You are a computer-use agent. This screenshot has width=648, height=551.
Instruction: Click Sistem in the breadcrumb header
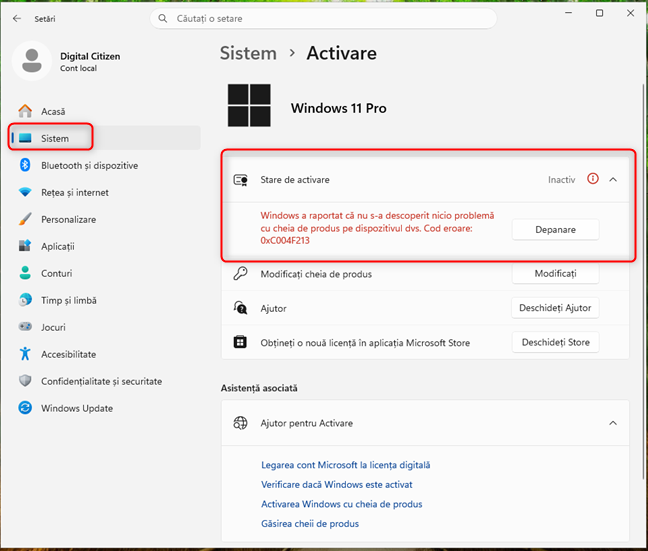click(x=248, y=53)
